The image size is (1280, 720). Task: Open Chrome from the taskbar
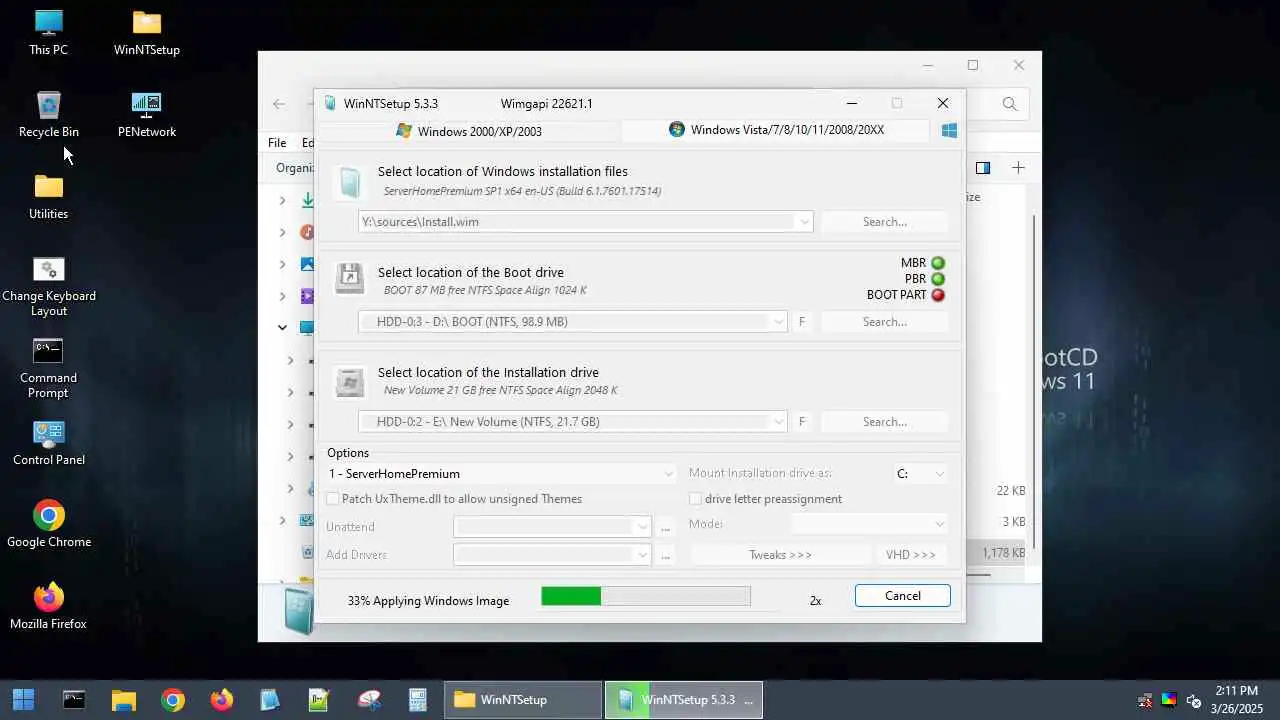coord(173,700)
